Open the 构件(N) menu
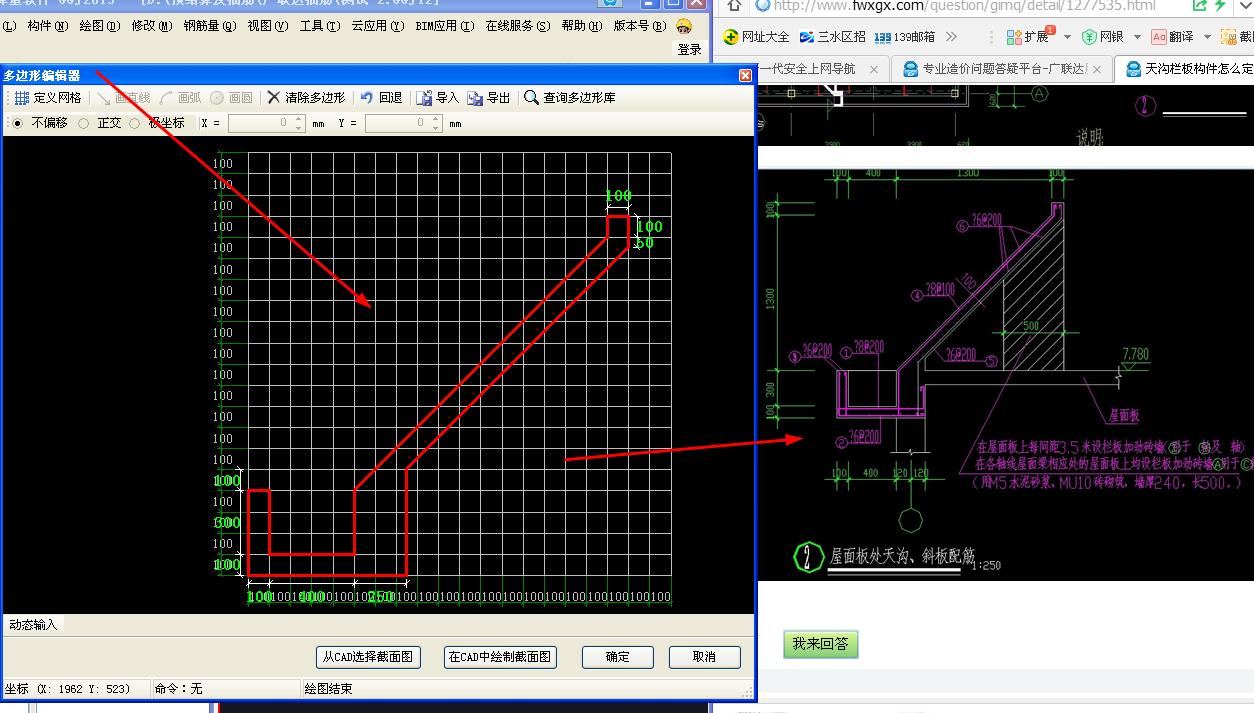Viewport: 1254px width, 713px height. [48, 26]
